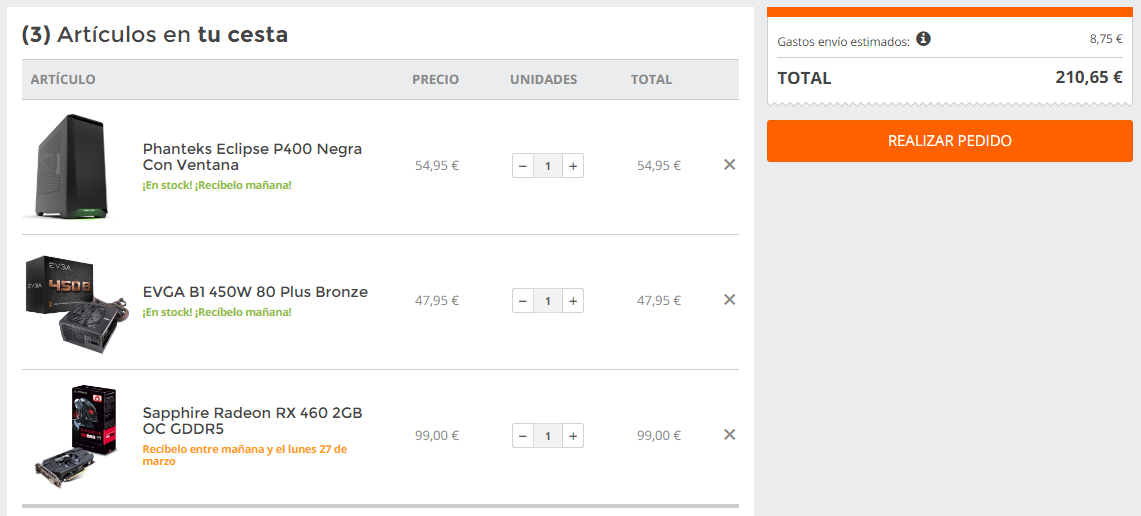The height and width of the screenshot is (516, 1141).
Task: Open Sapphire Radeon RX 460 2GB product link
Action: pos(253,421)
